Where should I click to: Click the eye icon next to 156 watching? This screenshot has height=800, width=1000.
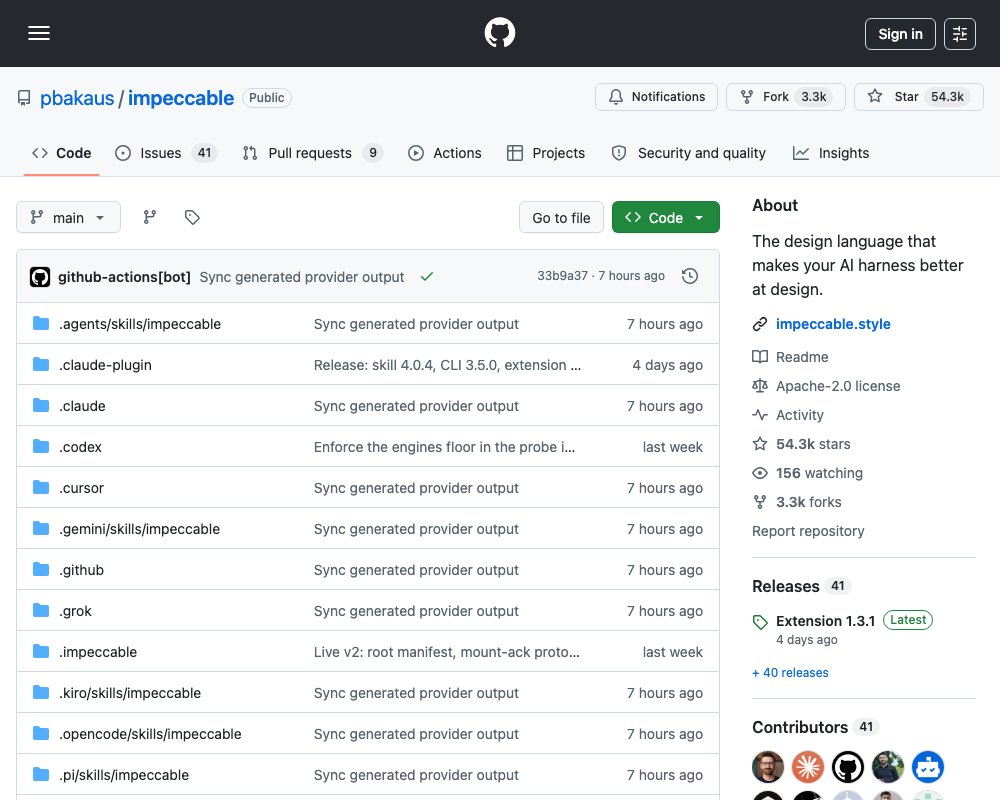point(760,473)
